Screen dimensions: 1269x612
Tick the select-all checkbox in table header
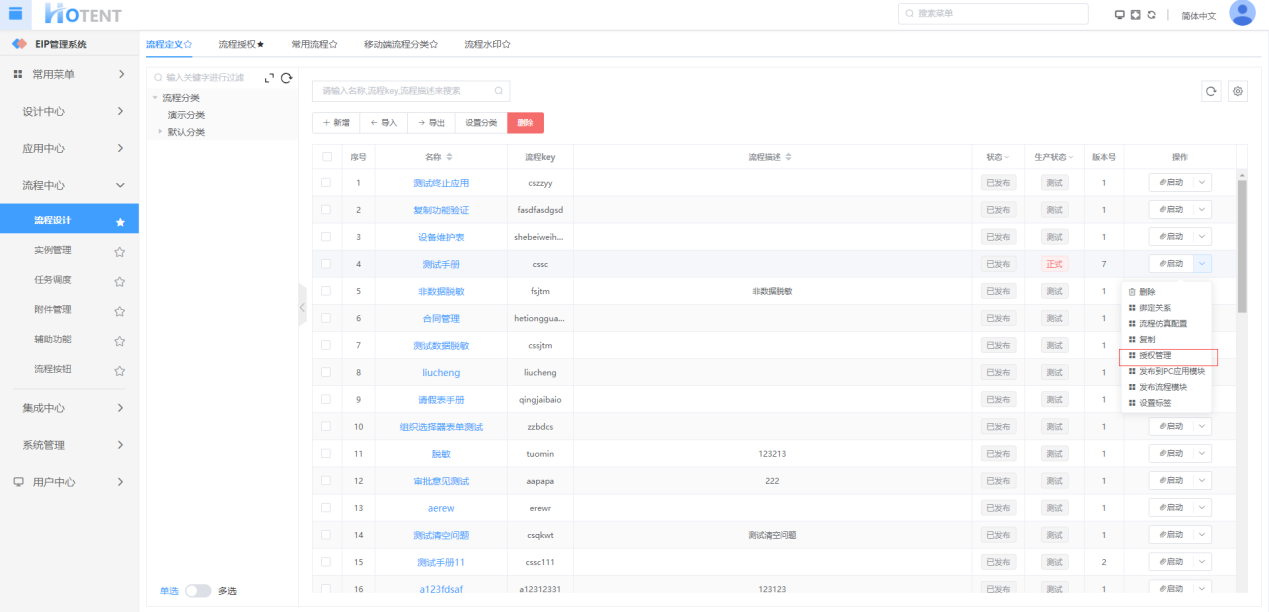pyautogui.click(x=326, y=157)
